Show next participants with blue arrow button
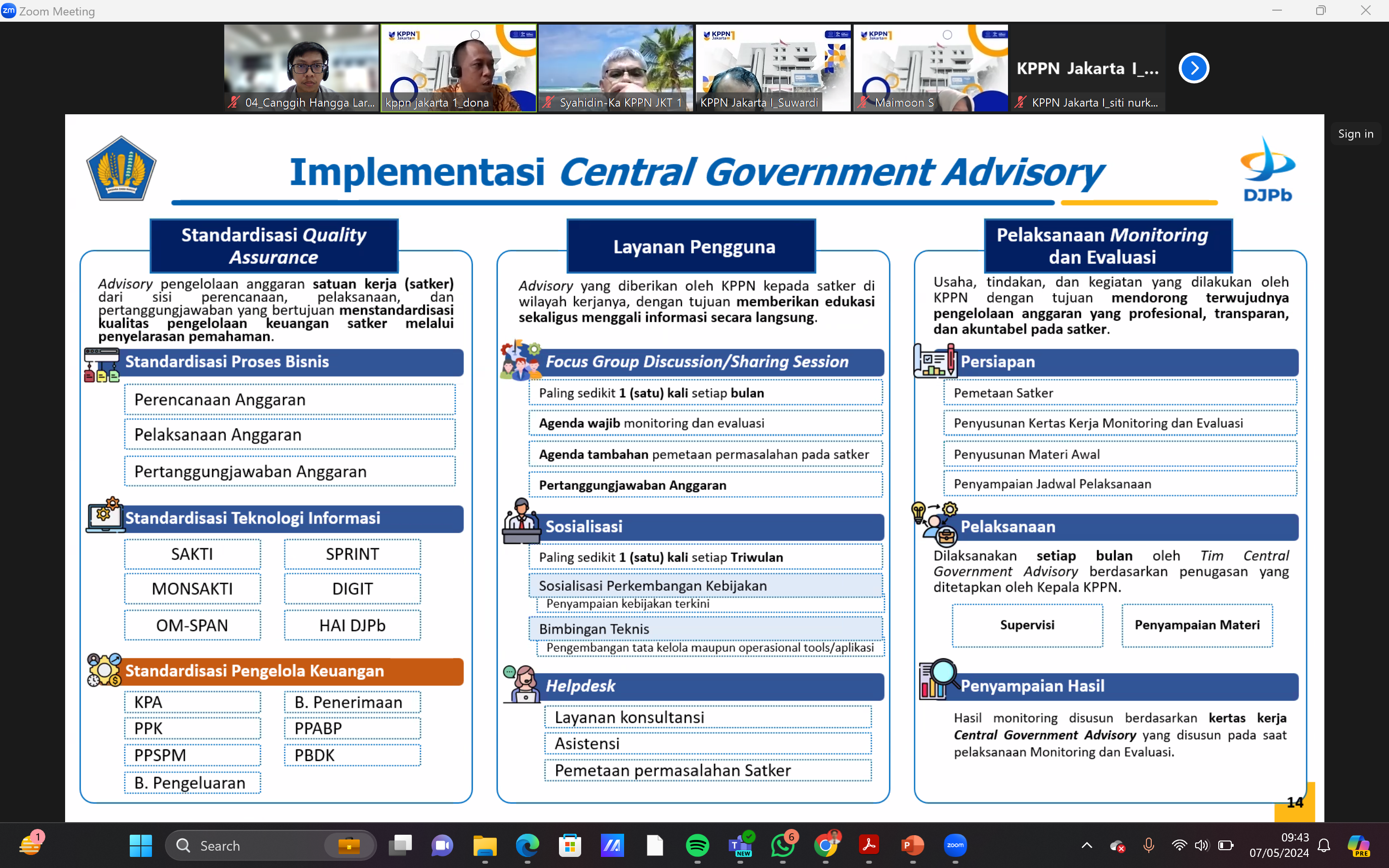Image resolution: width=1389 pixels, height=868 pixels. pyautogui.click(x=1194, y=68)
